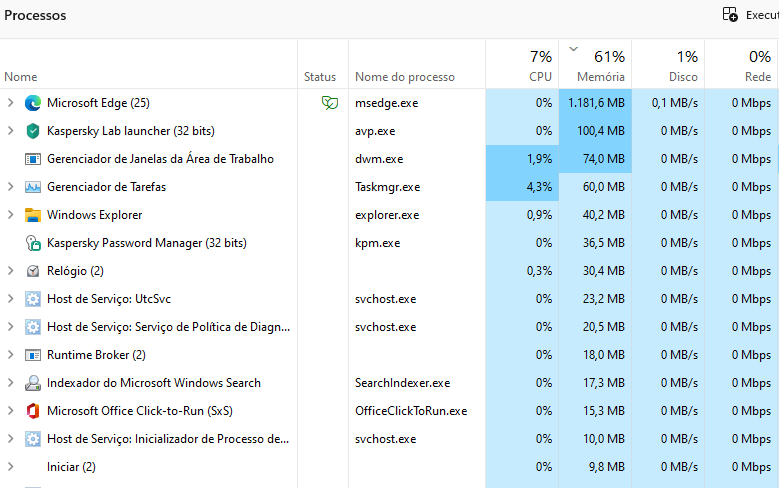Click the Microsoft Edge app icon
Viewport: 779px width, 488px height.
tap(33, 103)
